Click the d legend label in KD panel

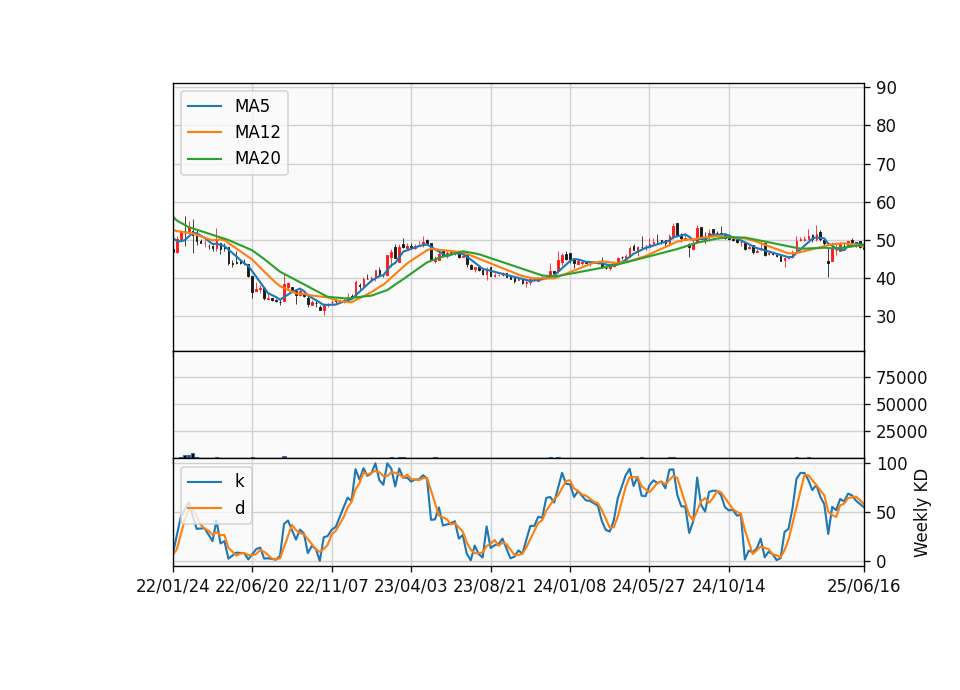(x=239, y=508)
